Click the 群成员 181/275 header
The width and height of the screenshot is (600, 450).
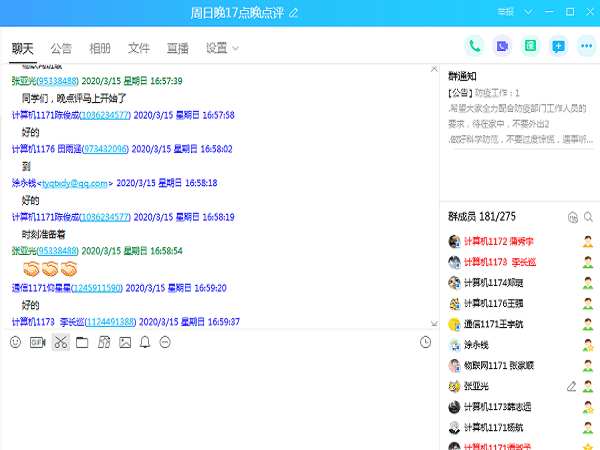point(482,217)
